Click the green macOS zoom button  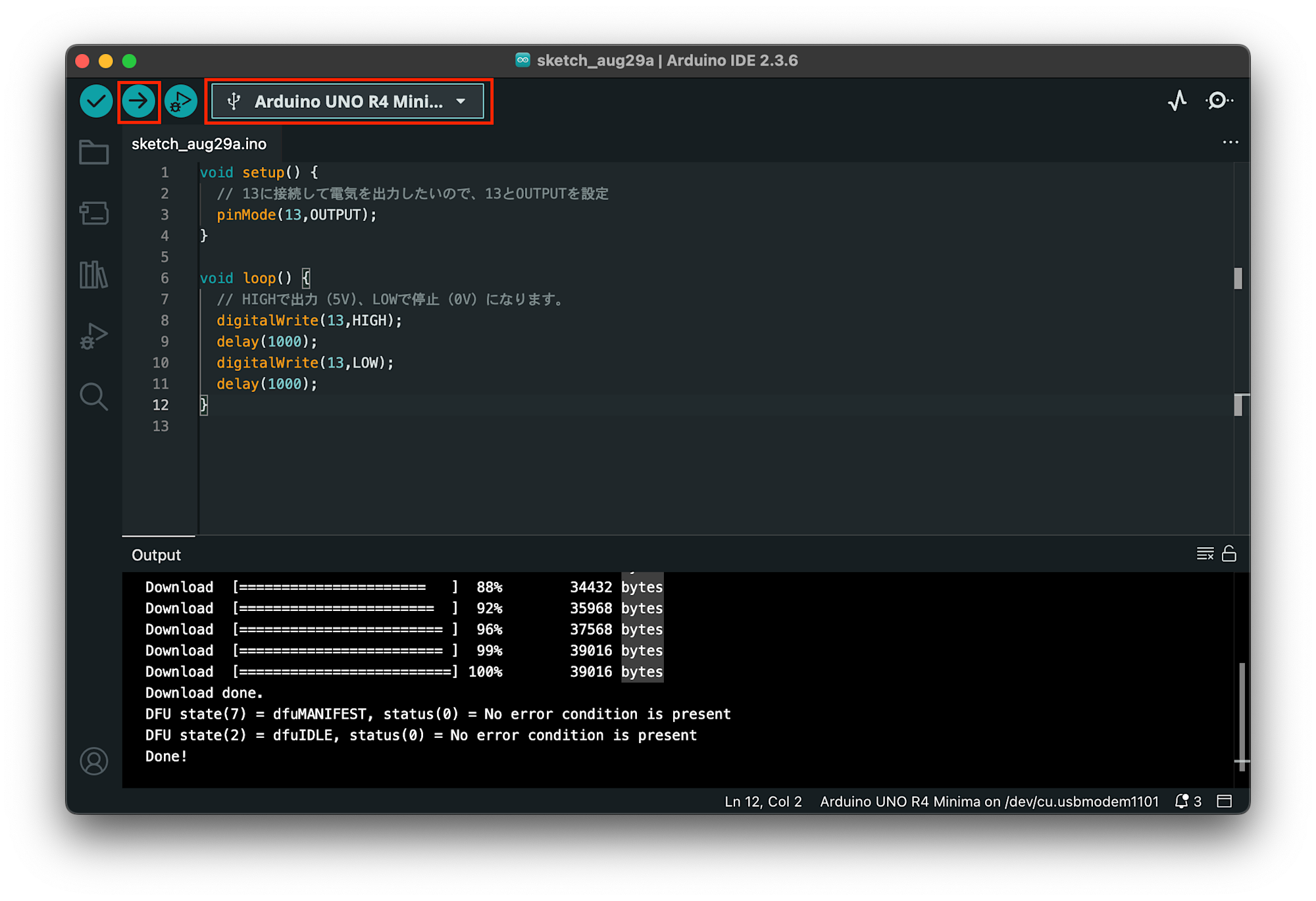pyautogui.click(x=129, y=61)
